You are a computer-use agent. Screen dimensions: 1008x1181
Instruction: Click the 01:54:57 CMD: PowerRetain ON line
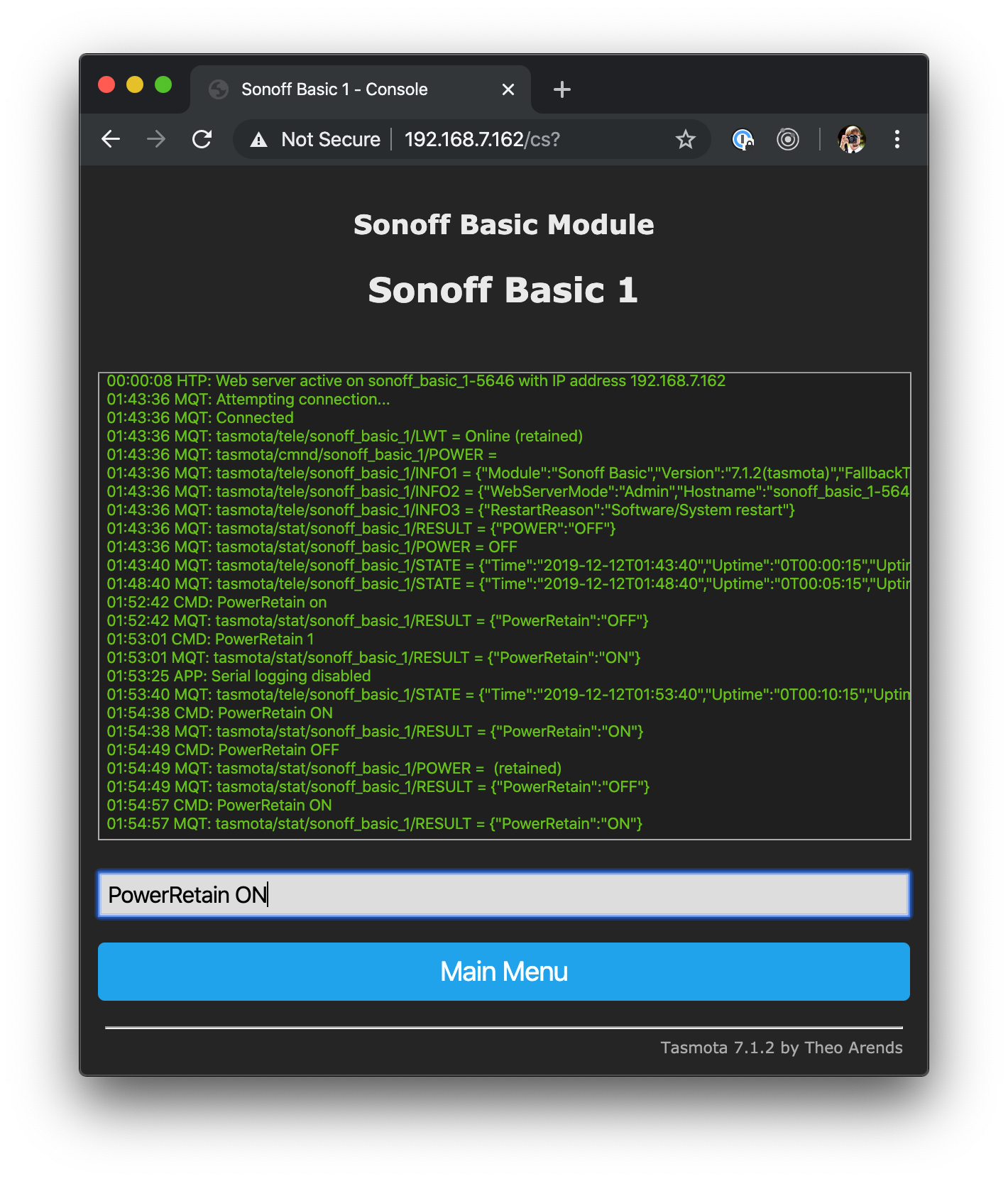(x=219, y=806)
